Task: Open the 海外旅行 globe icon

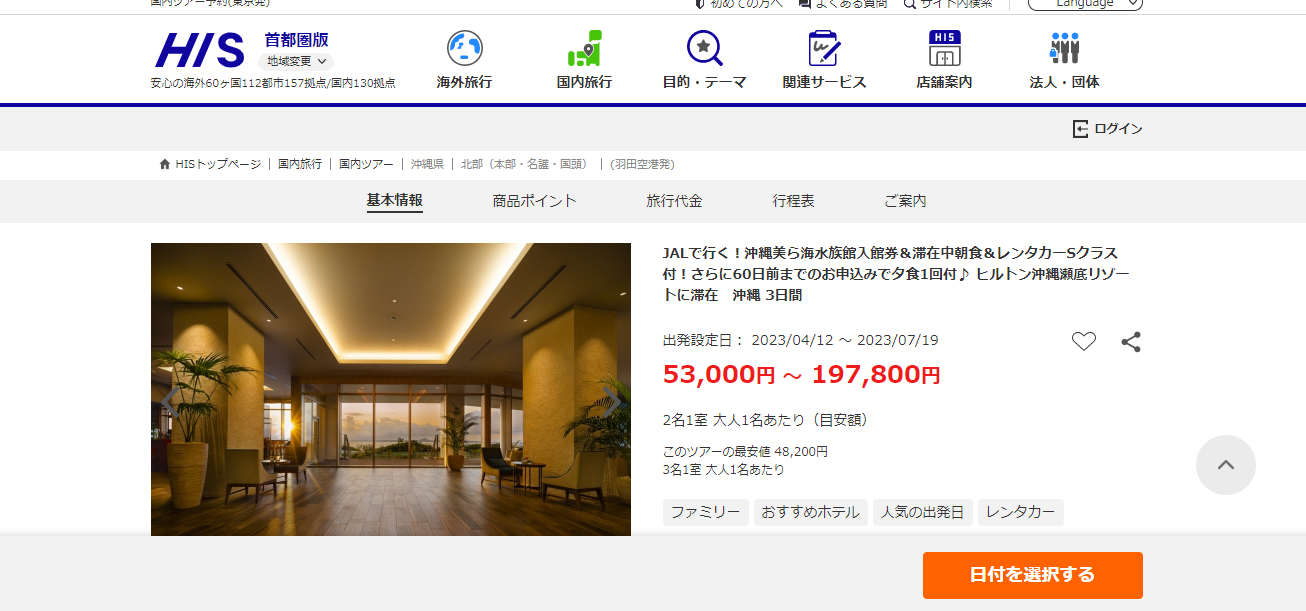Action: (464, 48)
